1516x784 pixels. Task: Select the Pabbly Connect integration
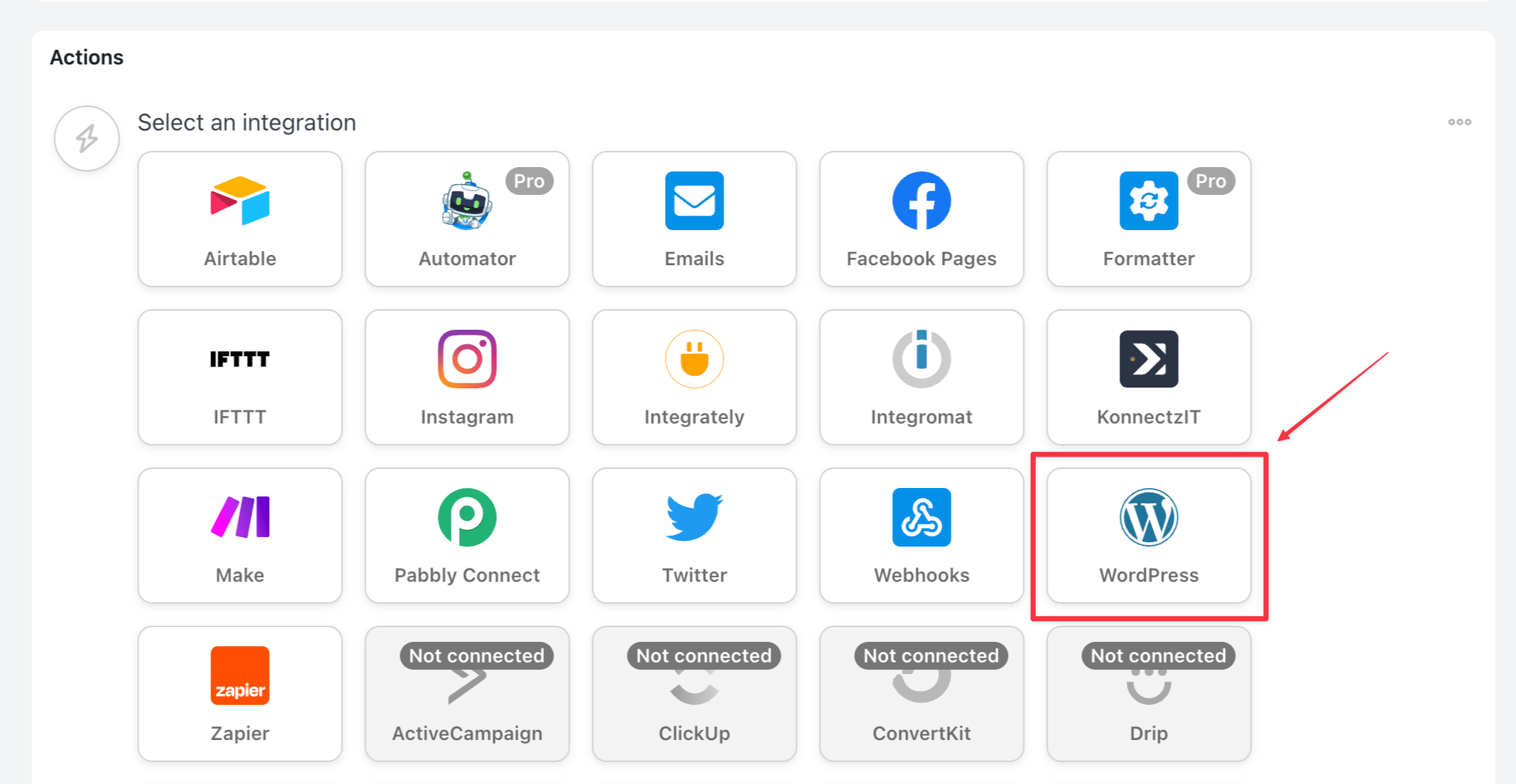point(467,536)
